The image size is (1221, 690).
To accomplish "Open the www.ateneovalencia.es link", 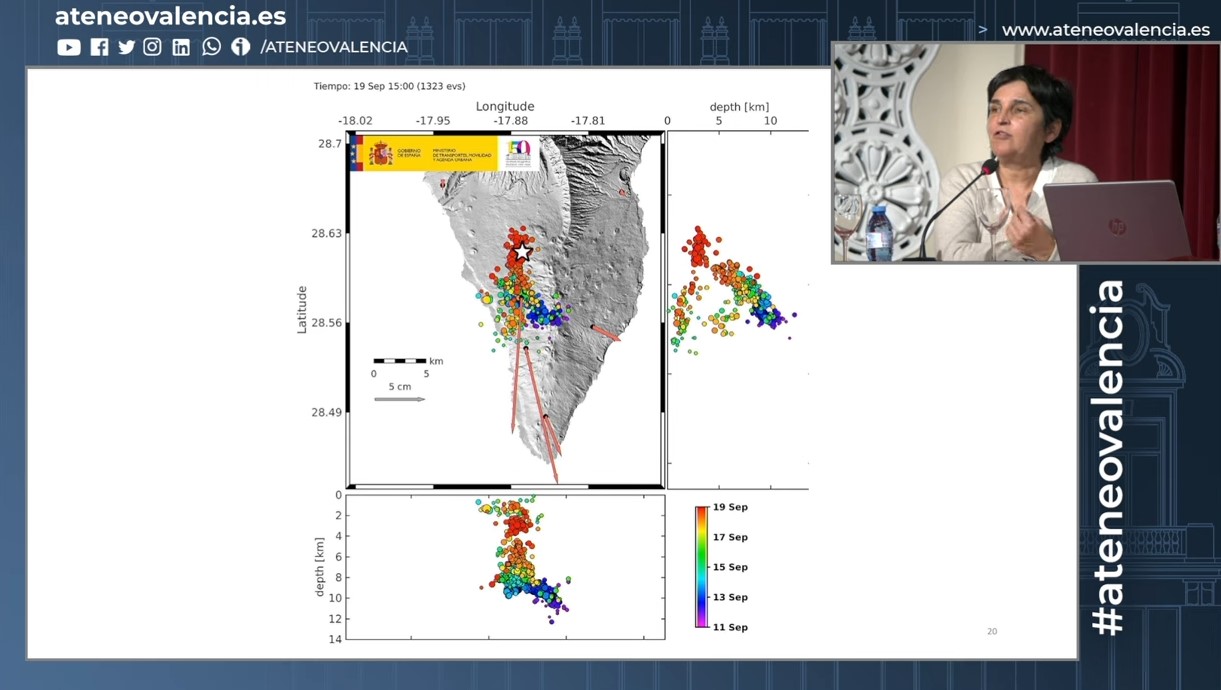I will [x=1105, y=30].
